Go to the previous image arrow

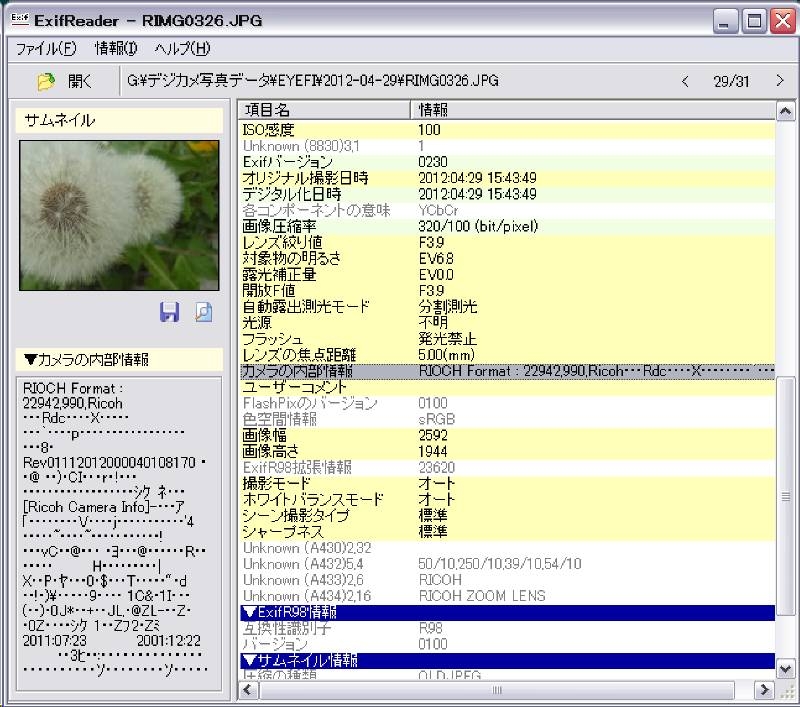click(685, 81)
